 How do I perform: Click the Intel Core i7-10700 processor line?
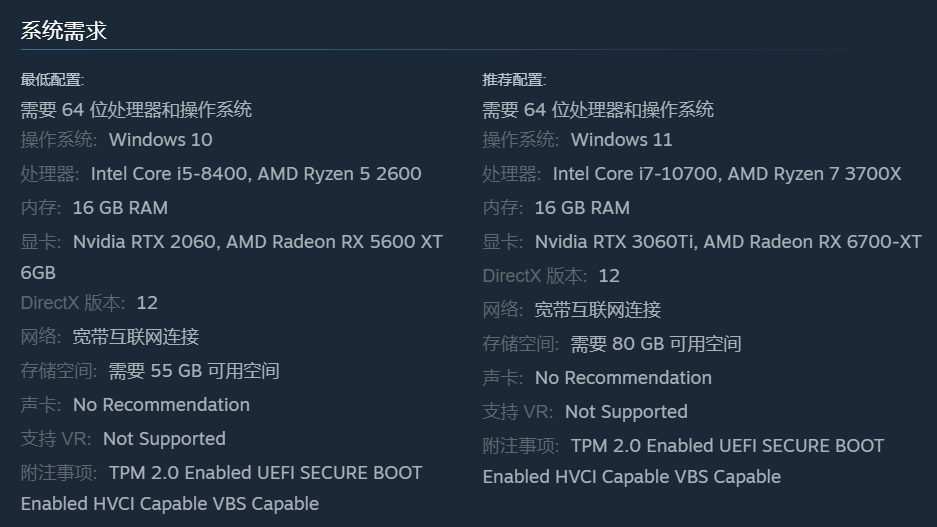[726, 174]
